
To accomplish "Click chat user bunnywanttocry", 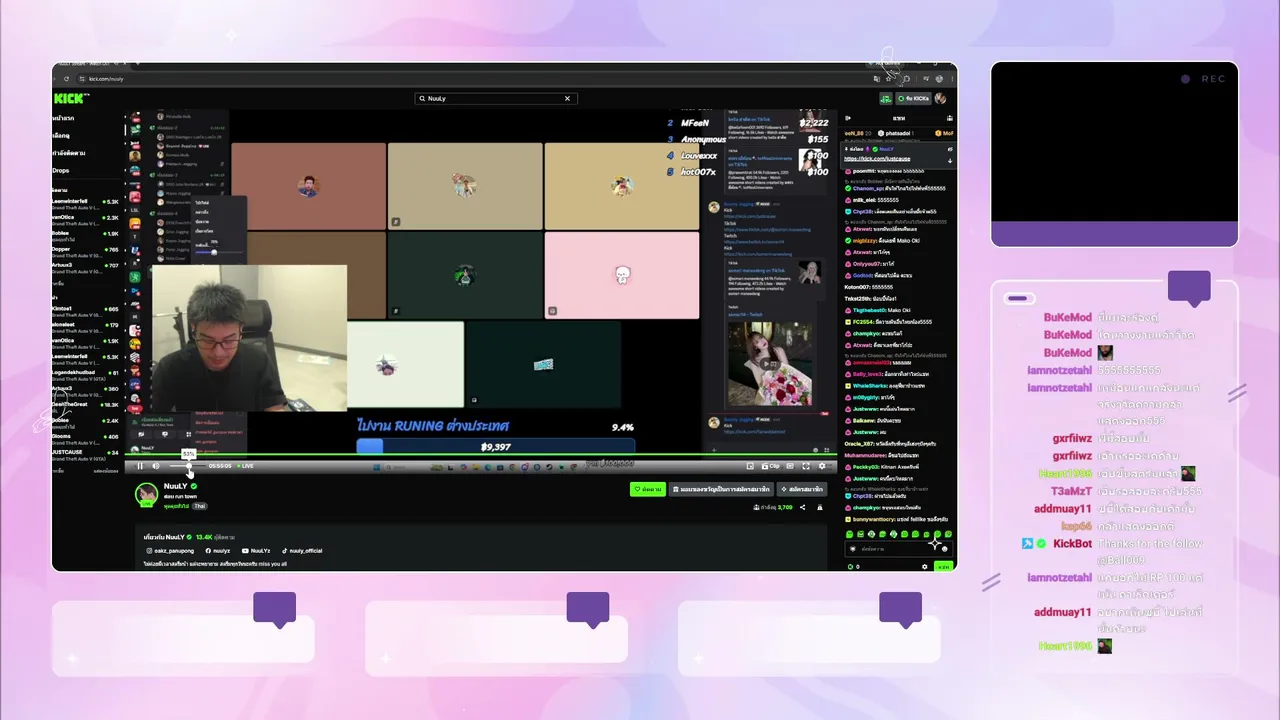I will click(874, 519).
